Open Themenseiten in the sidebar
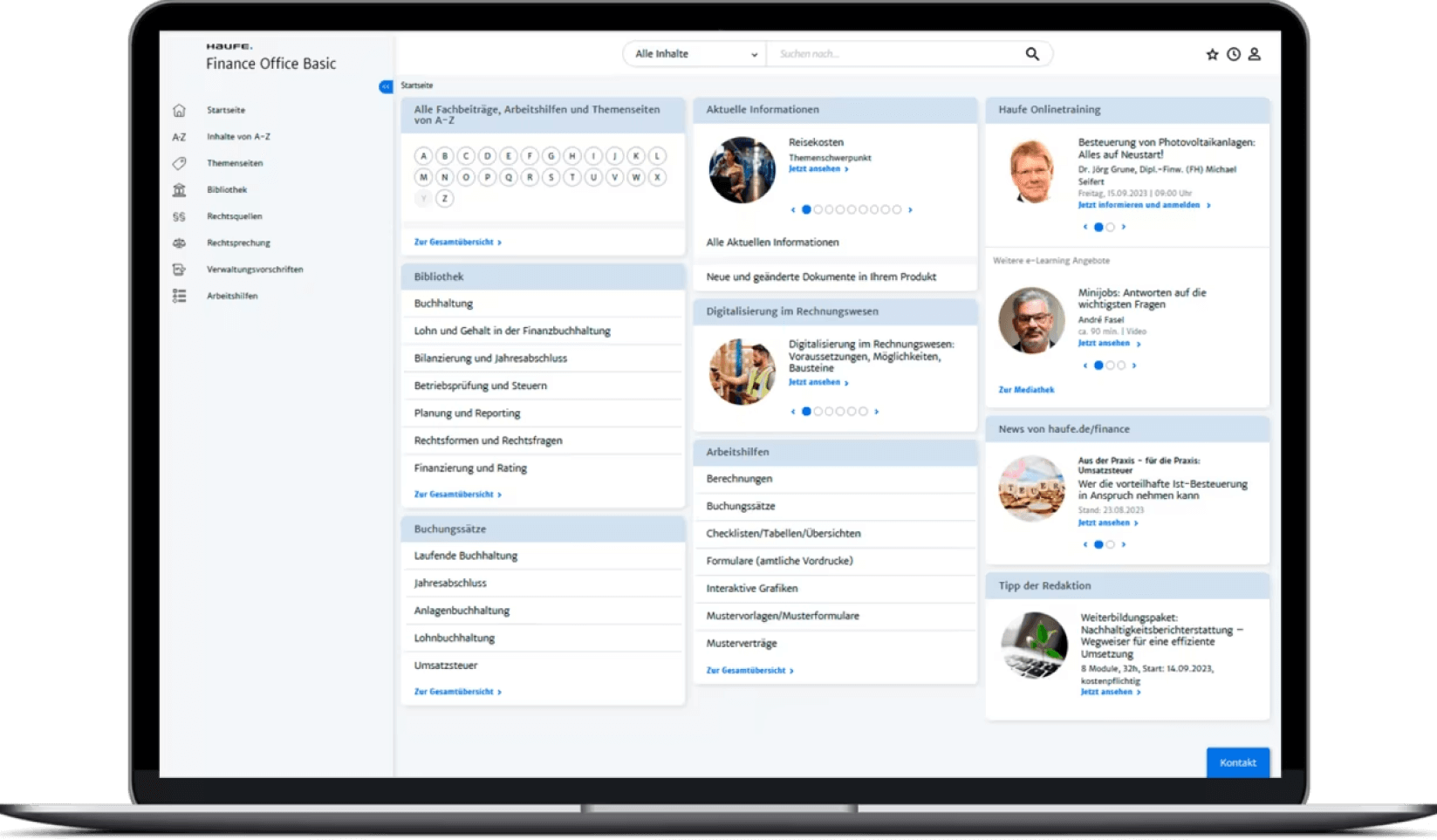 click(235, 163)
